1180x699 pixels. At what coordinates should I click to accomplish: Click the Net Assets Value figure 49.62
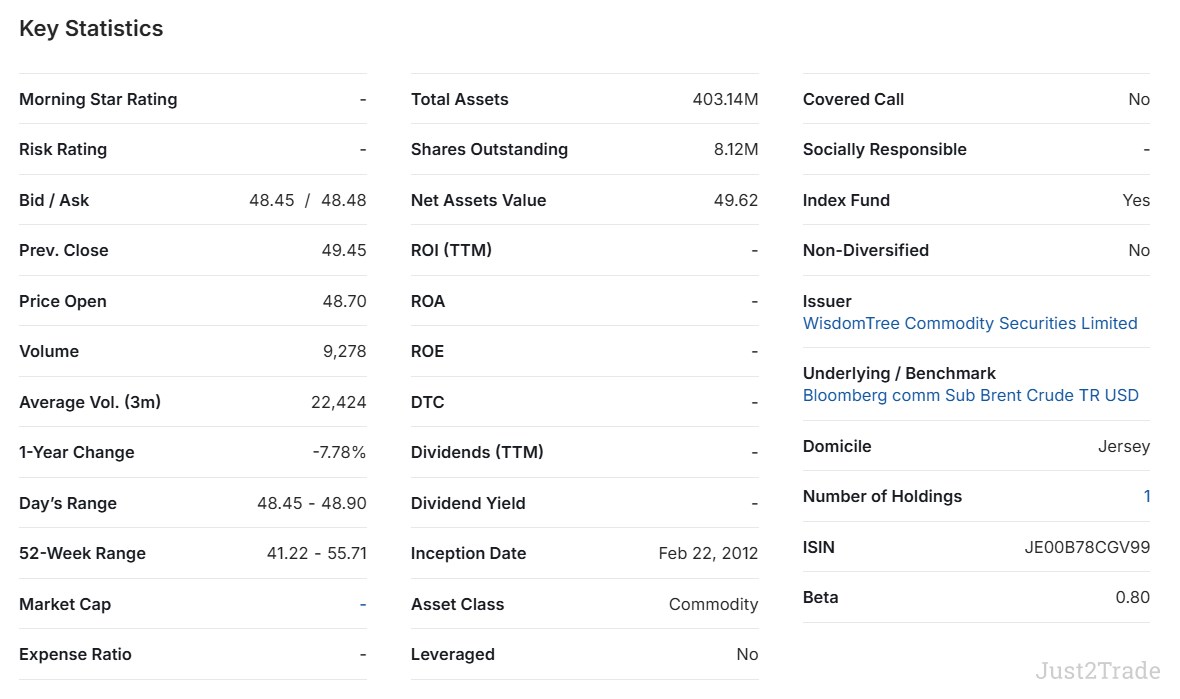click(x=735, y=200)
